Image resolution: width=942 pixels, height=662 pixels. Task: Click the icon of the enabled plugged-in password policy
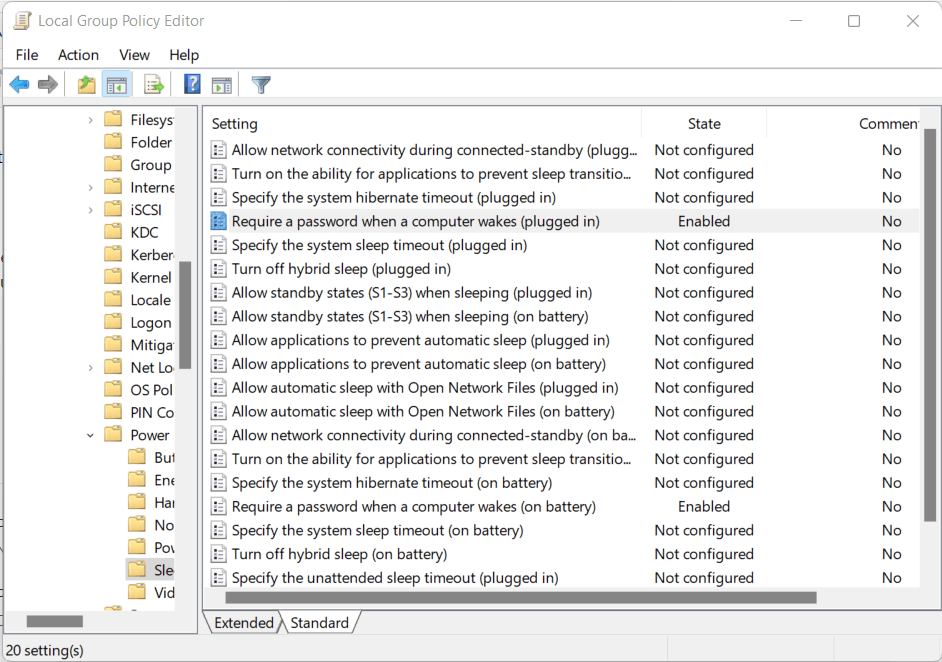[x=219, y=222]
